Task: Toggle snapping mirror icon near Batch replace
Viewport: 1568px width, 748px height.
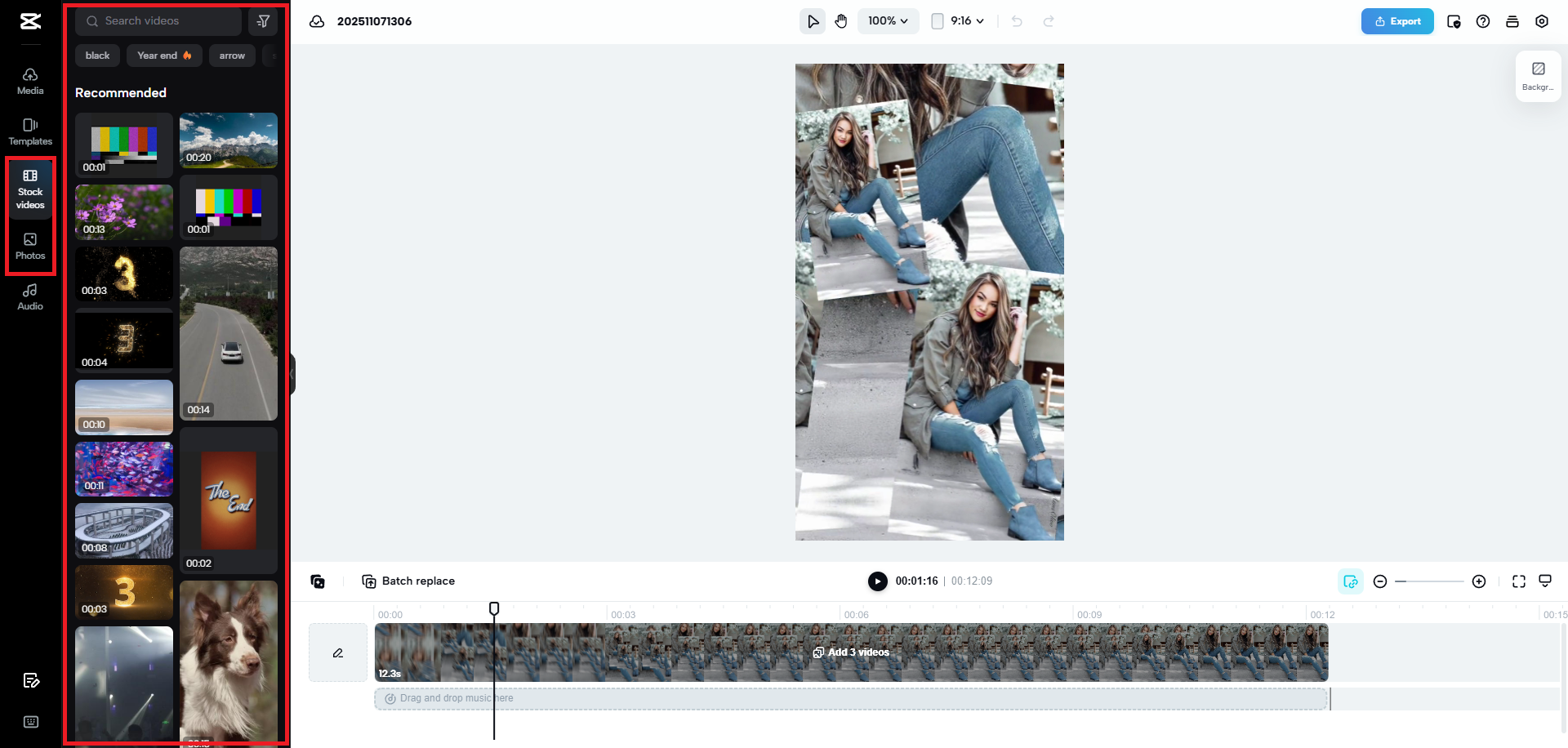Action: 318,581
